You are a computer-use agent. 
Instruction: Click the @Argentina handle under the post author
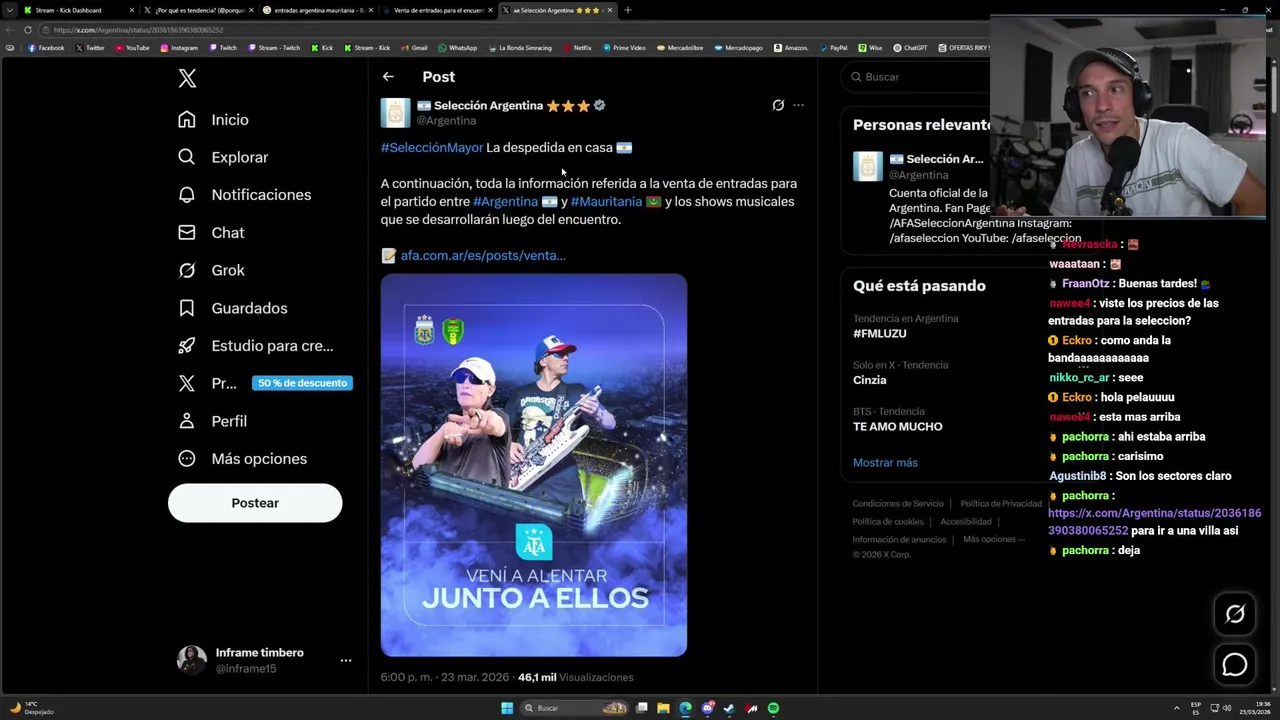(x=446, y=121)
